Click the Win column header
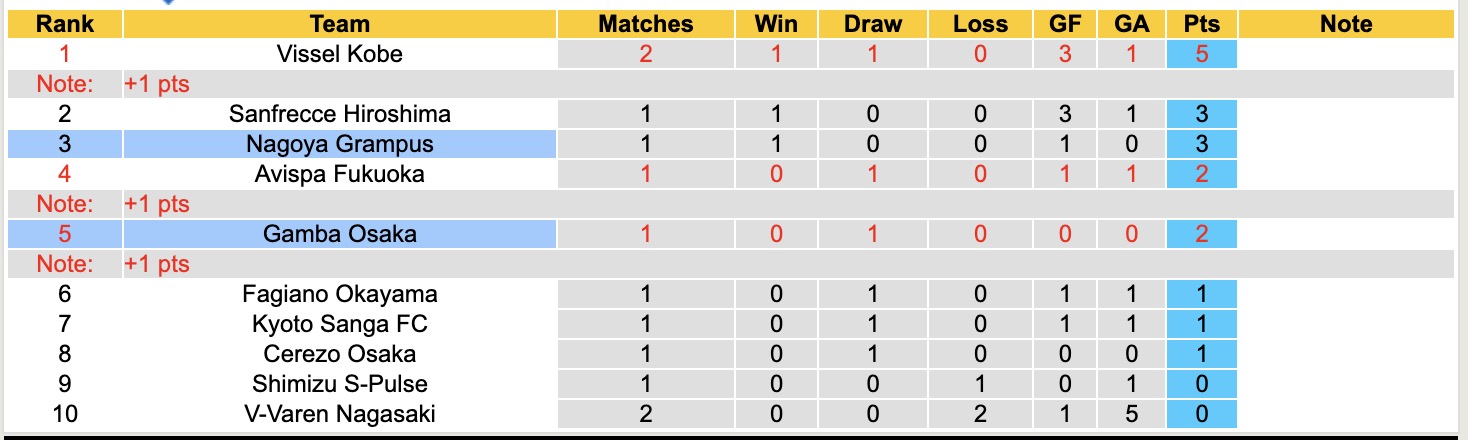 (x=777, y=24)
